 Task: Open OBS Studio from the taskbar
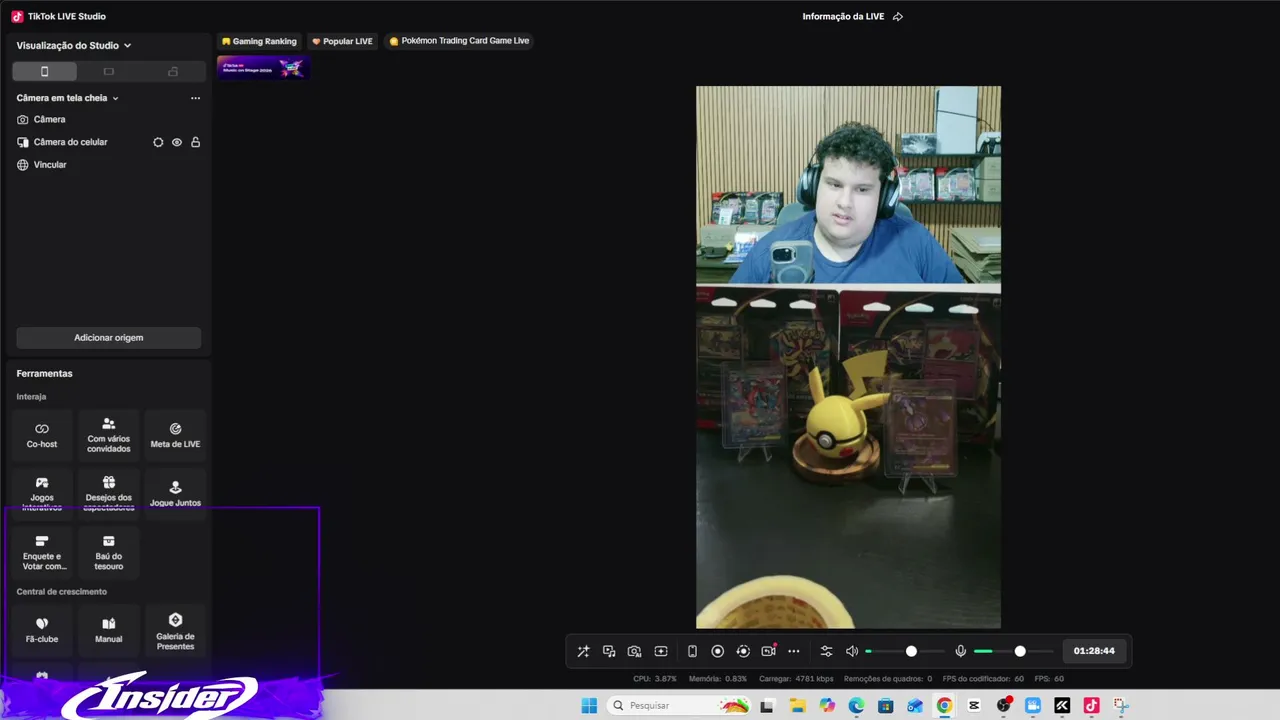1004,706
